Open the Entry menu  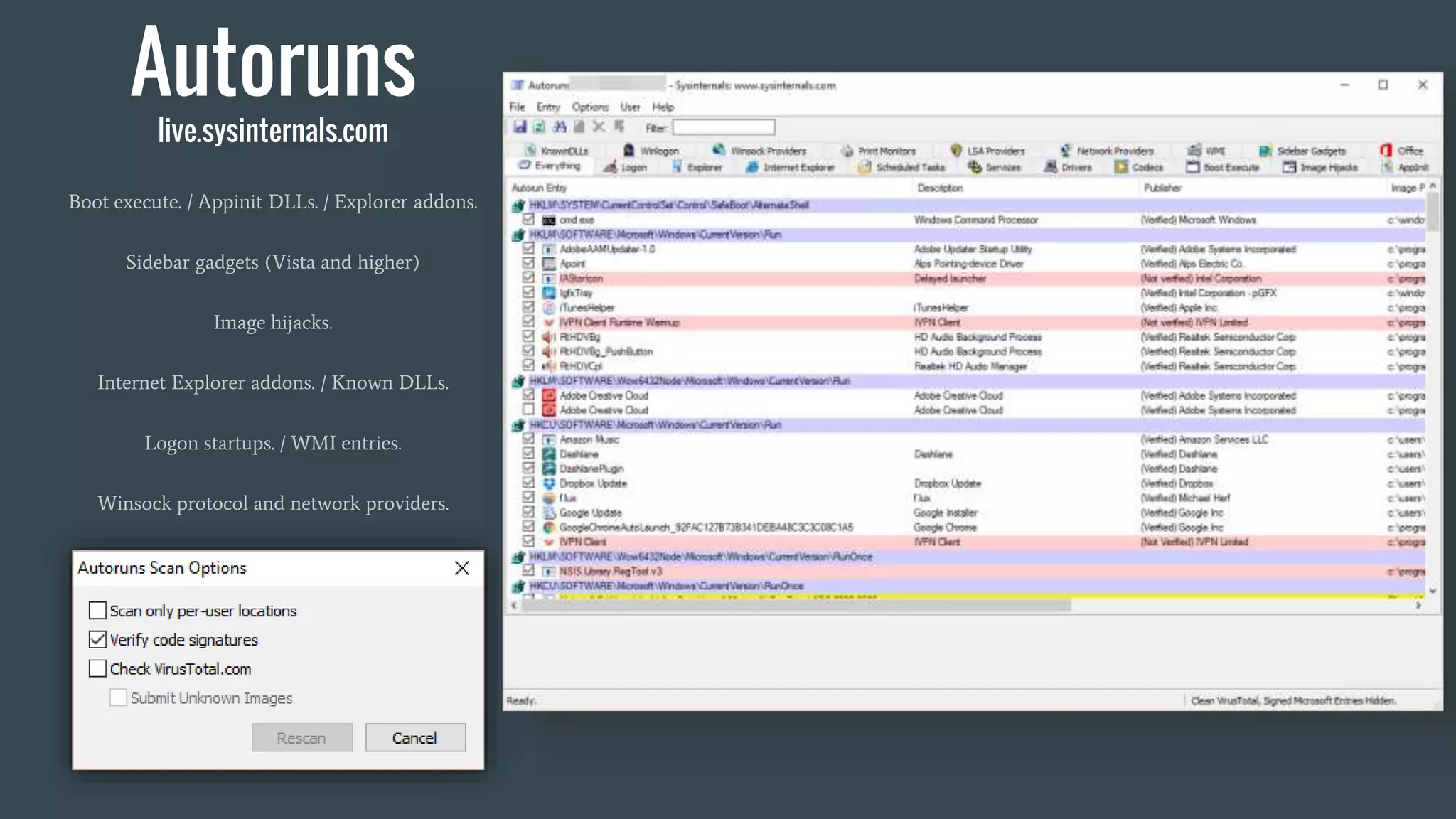pyautogui.click(x=548, y=107)
